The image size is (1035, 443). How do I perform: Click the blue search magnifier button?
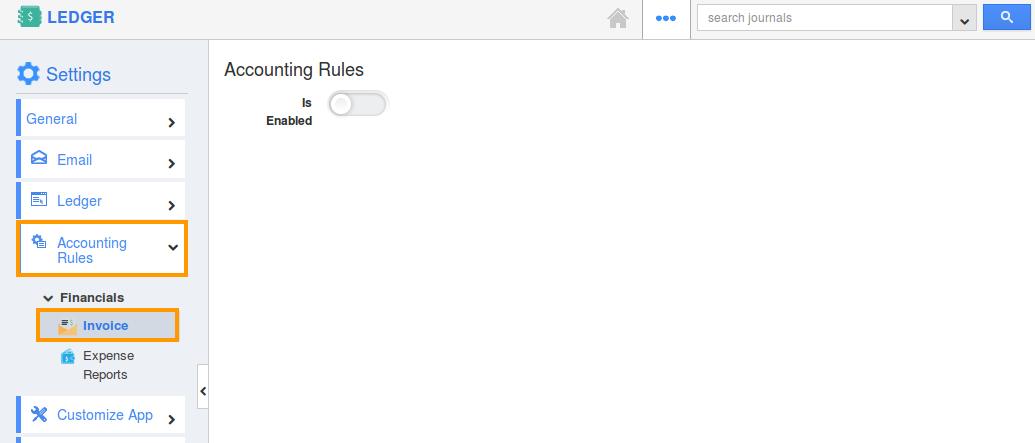tap(1007, 17)
